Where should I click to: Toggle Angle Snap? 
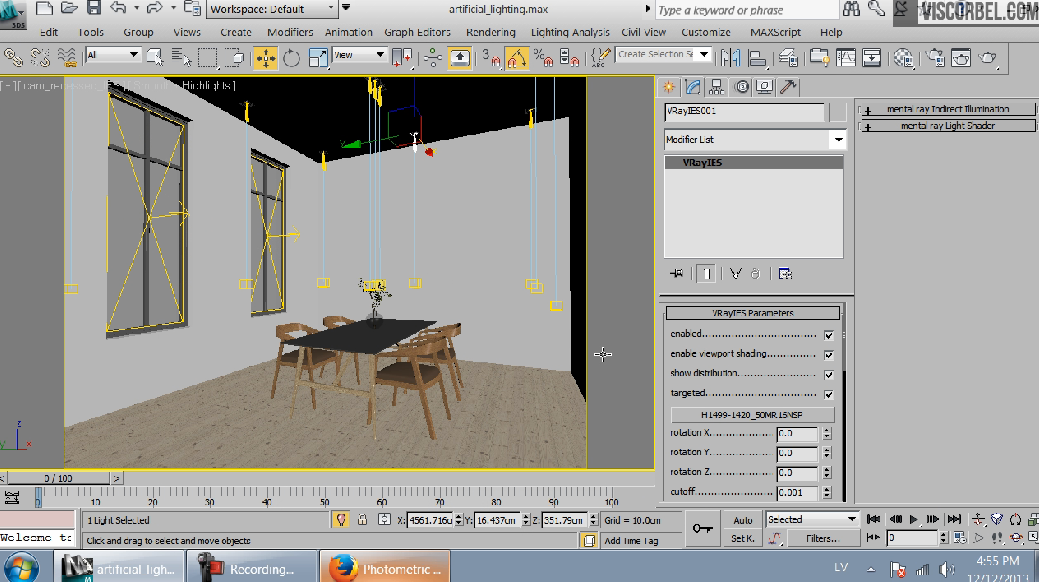pyautogui.click(x=517, y=58)
